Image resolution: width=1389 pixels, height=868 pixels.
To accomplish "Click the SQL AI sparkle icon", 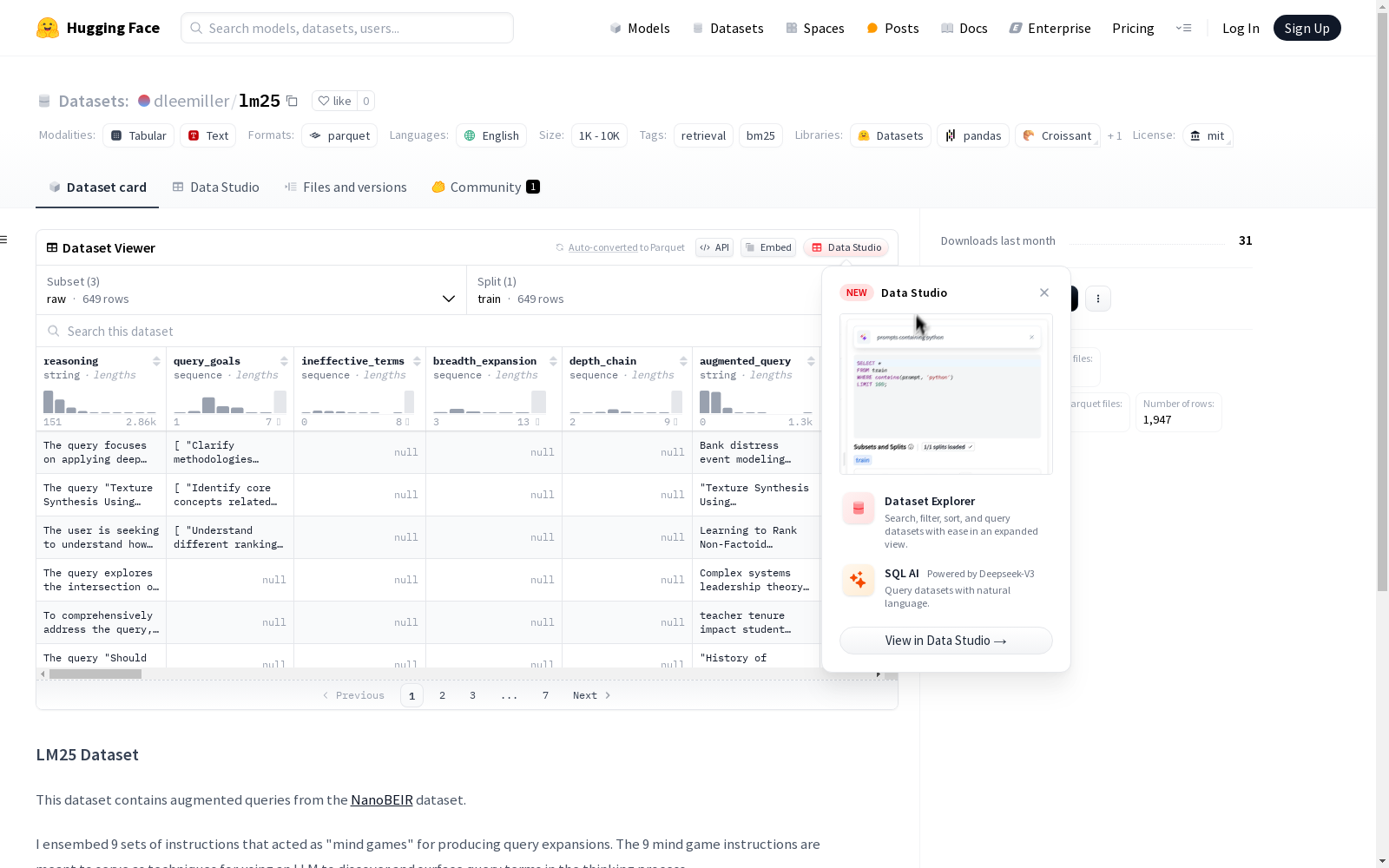I will pyautogui.click(x=859, y=580).
